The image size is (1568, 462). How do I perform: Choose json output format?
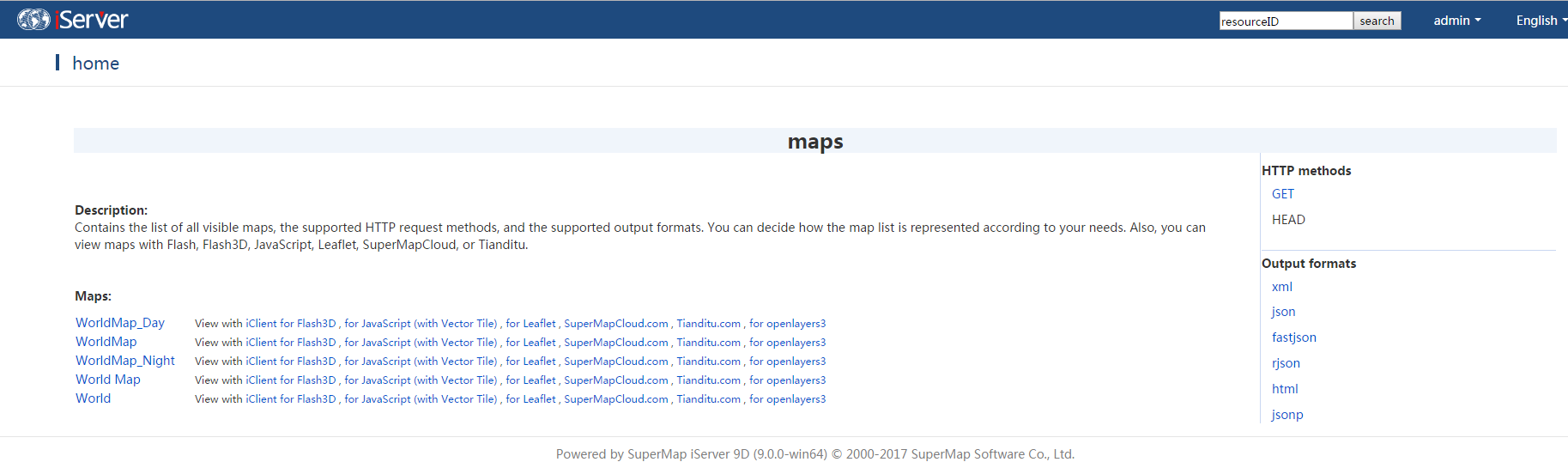click(1284, 312)
